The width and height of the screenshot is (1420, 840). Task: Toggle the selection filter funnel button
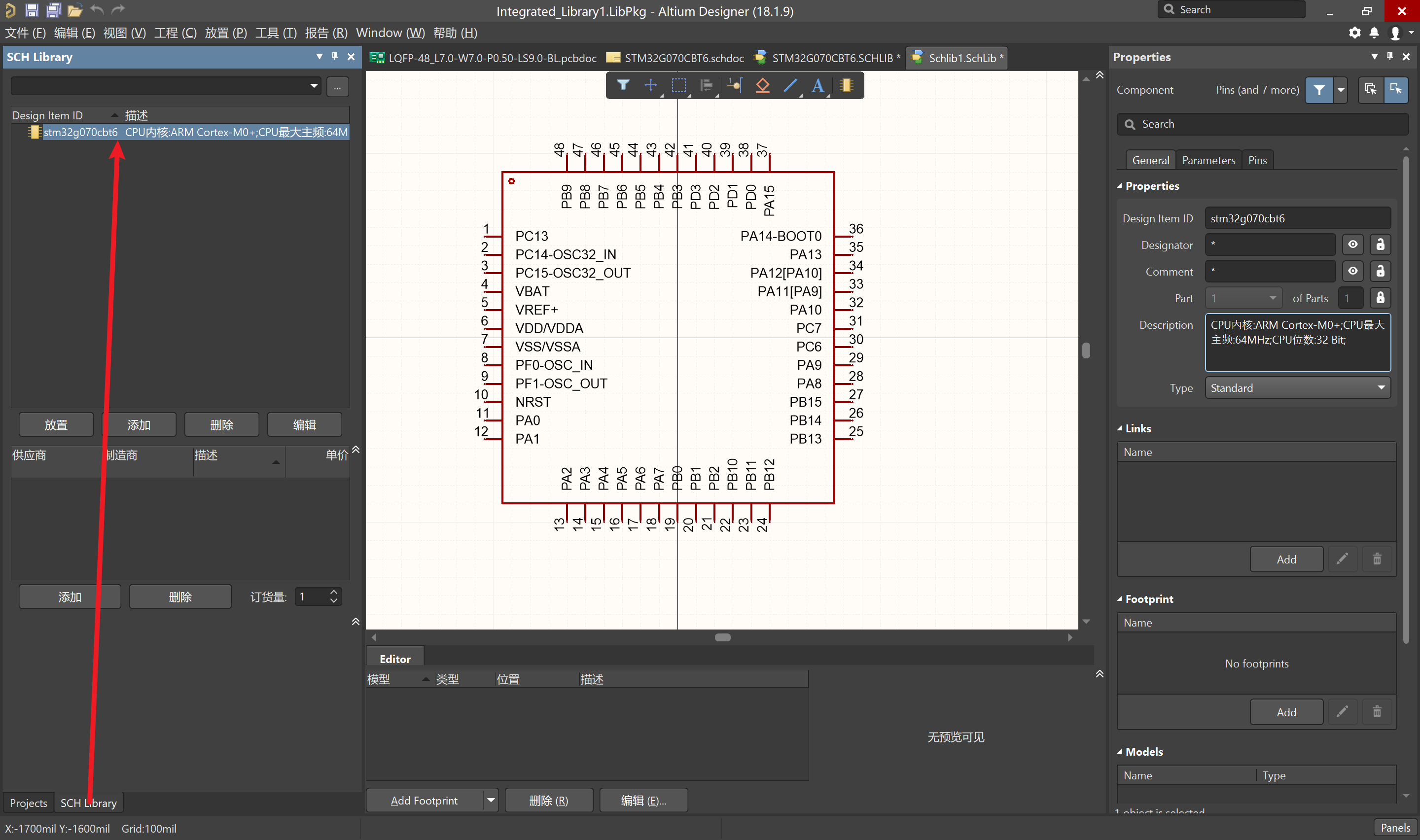coord(1319,90)
